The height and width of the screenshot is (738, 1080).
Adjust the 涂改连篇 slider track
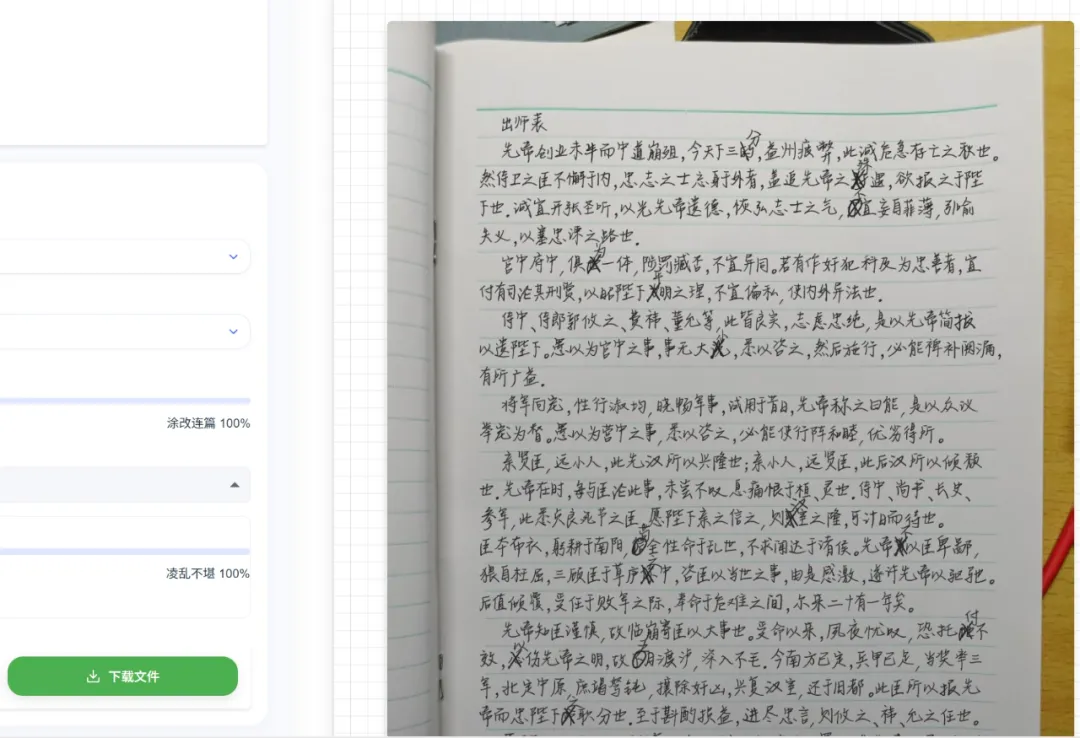[125, 400]
